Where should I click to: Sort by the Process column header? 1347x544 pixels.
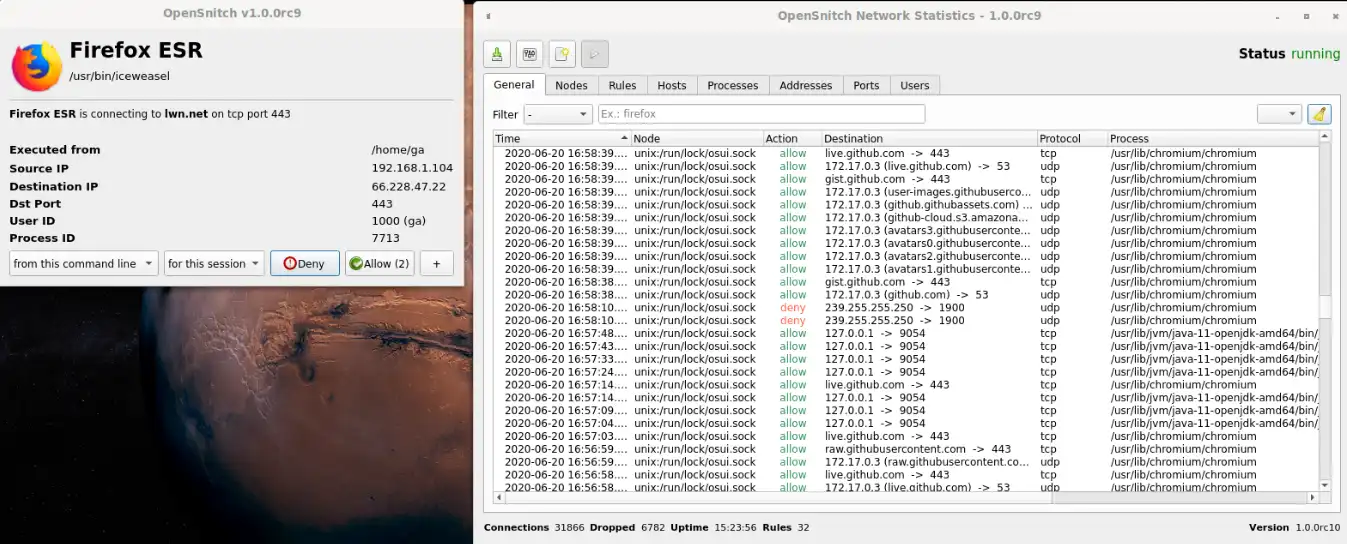pos(1213,139)
